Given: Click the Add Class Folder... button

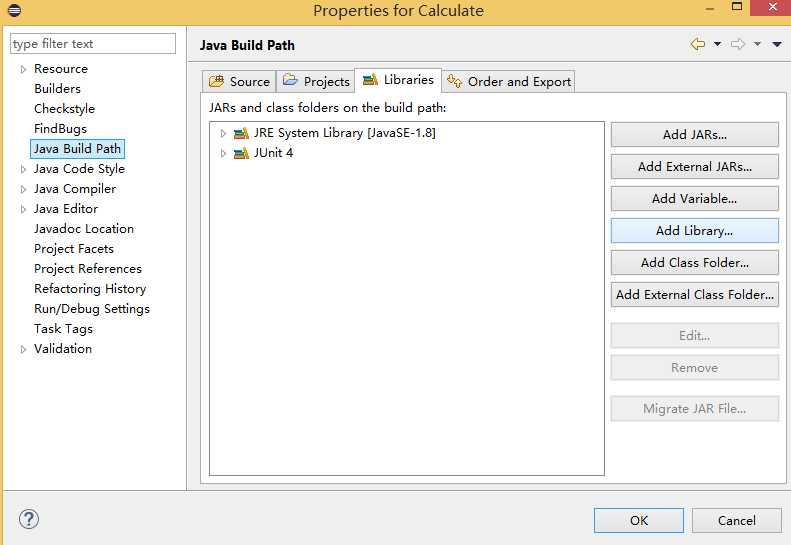Looking at the screenshot, I should [695, 262].
